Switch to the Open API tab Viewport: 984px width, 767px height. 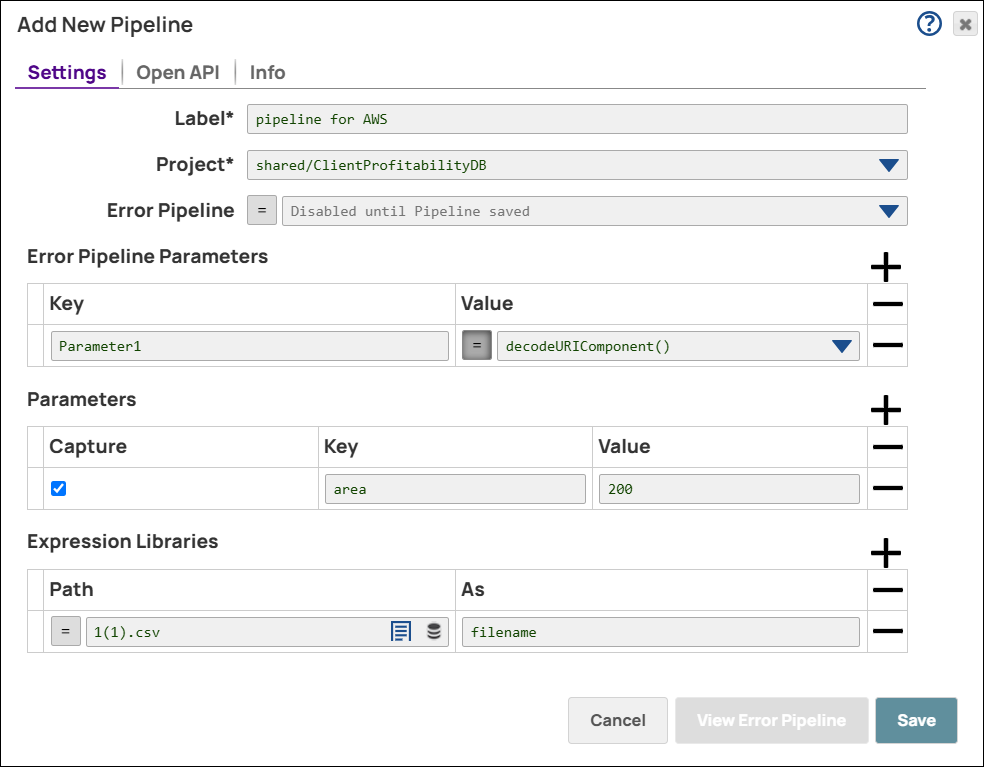coord(177,72)
